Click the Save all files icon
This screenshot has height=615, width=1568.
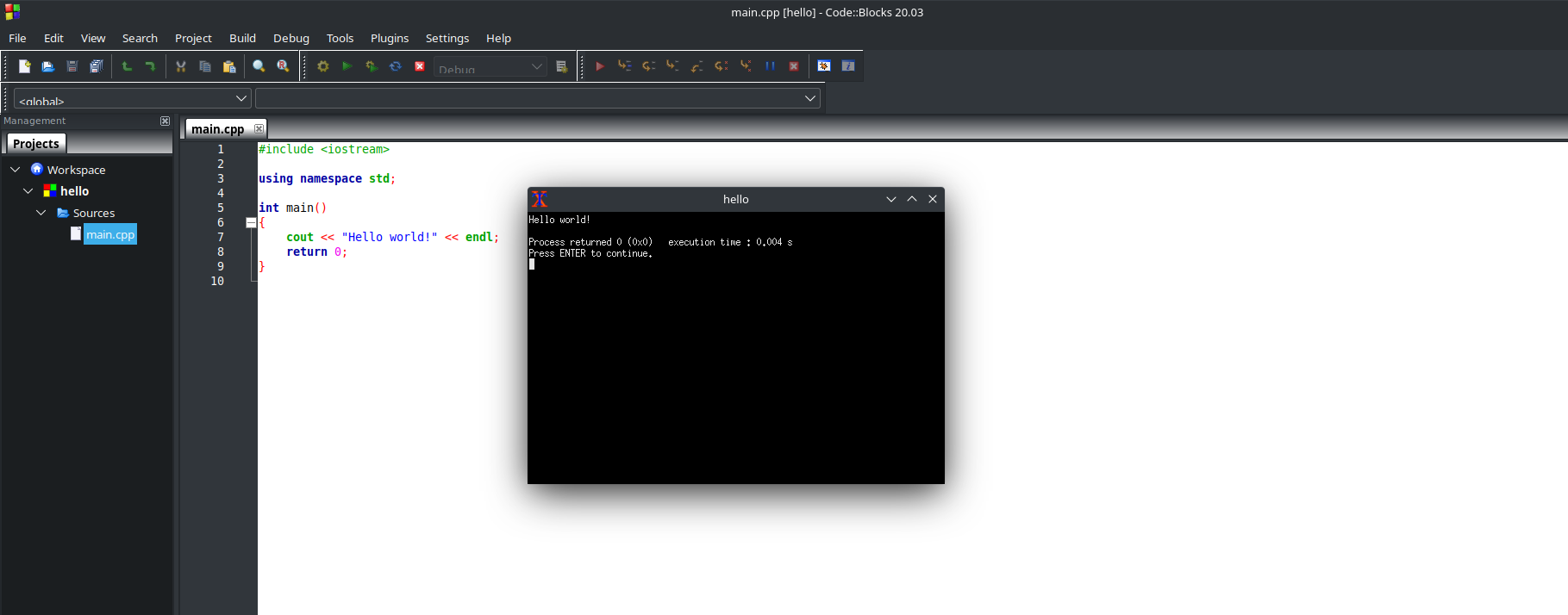97,66
